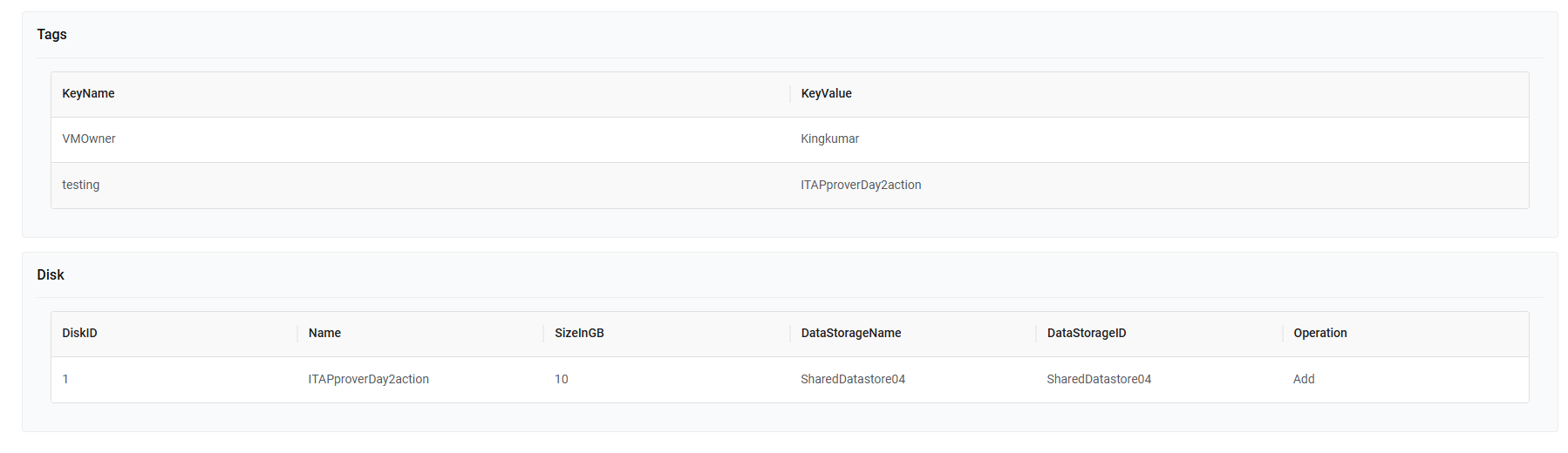Sort by the SizeInGB column header
The width and height of the screenshot is (1568, 453).
click(579, 334)
